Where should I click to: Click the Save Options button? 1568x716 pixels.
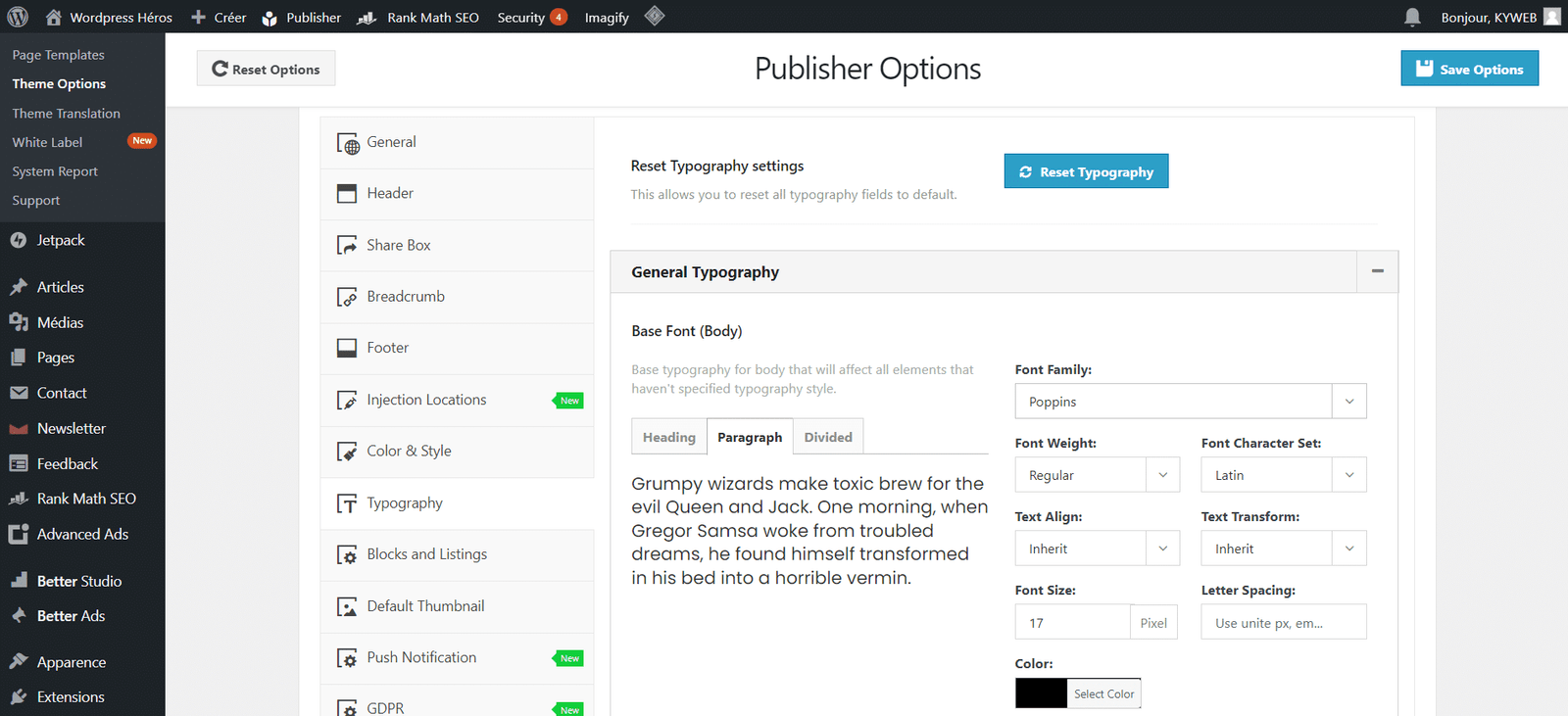(1469, 69)
